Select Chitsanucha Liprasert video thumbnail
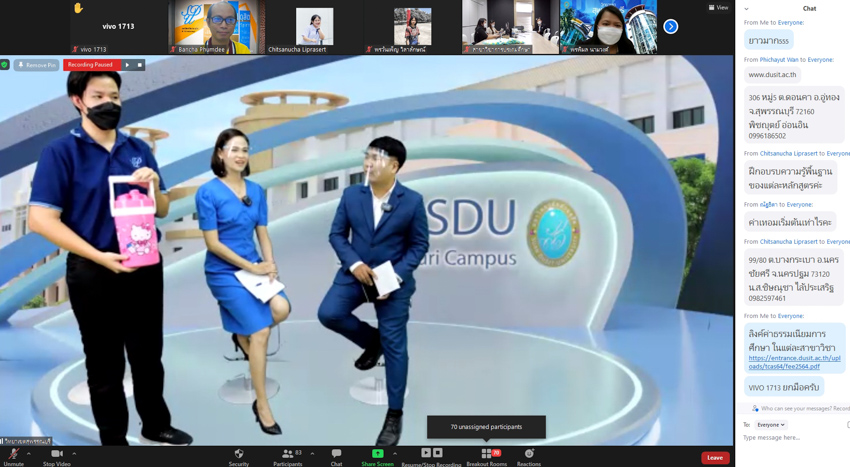 [314, 27]
